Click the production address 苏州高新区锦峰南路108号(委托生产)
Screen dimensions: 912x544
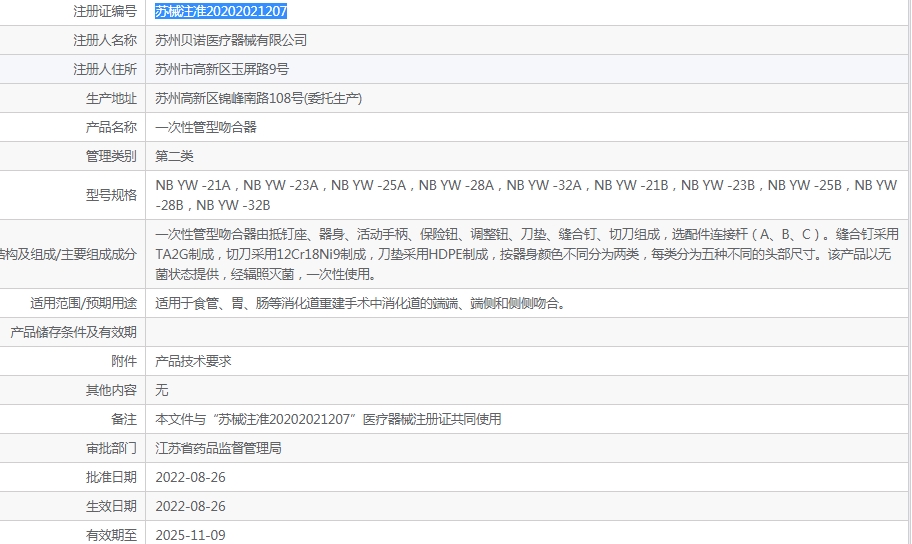pos(258,98)
